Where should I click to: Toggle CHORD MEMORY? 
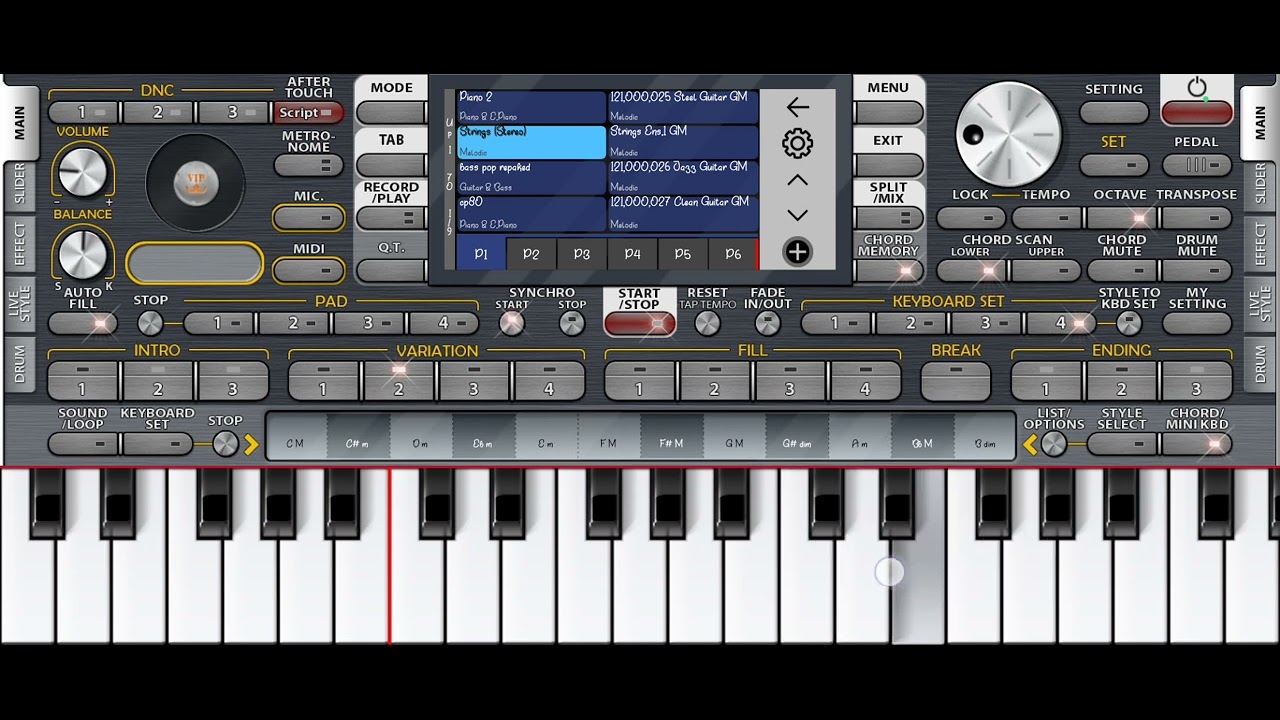coord(888,270)
